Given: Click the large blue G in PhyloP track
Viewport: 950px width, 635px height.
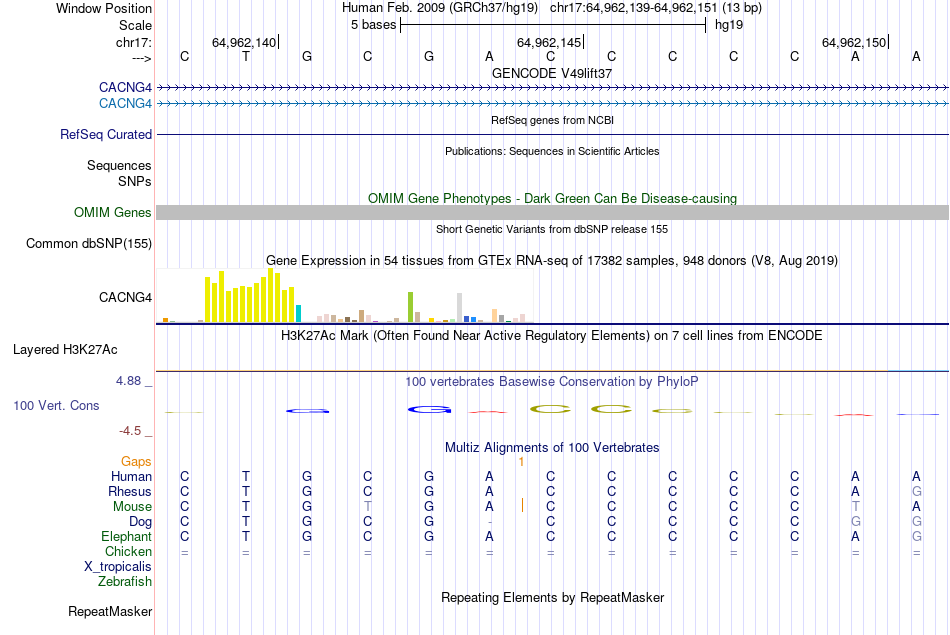Looking at the screenshot, I should click(429, 410).
